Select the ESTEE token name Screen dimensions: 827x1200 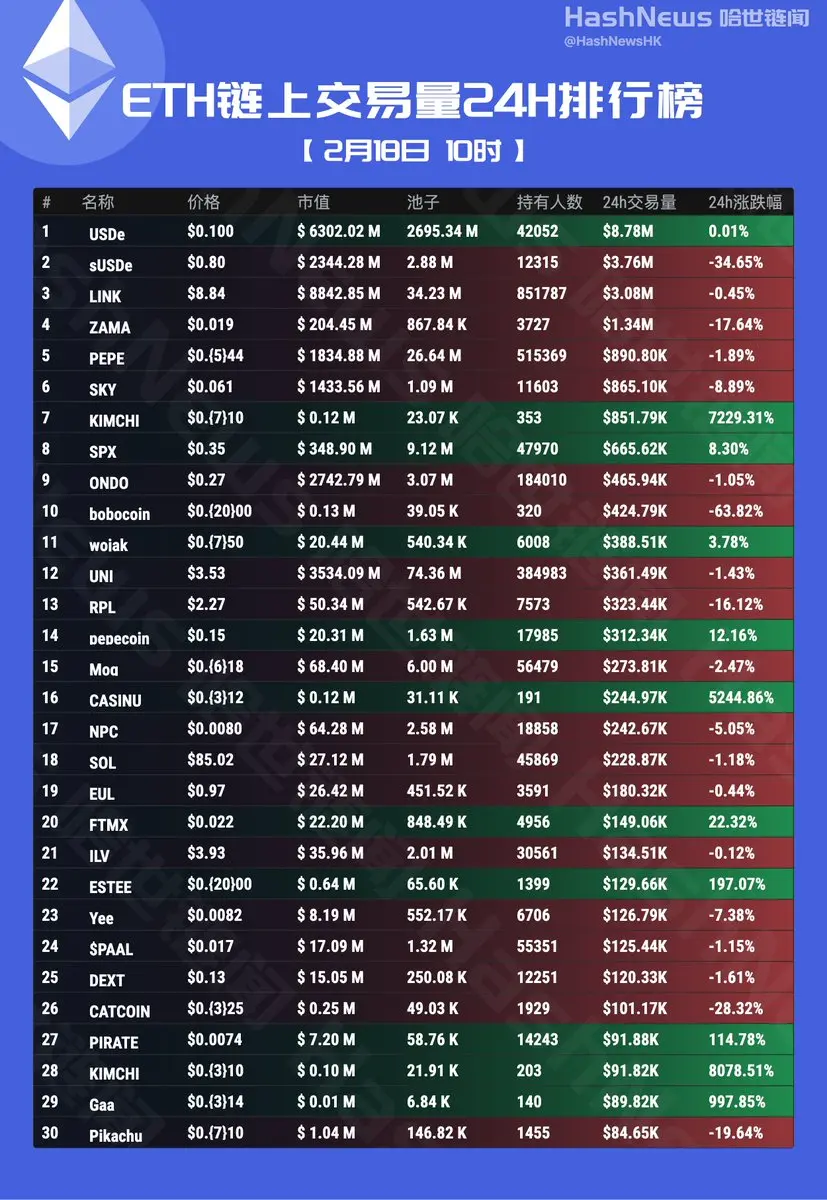[x=110, y=886]
